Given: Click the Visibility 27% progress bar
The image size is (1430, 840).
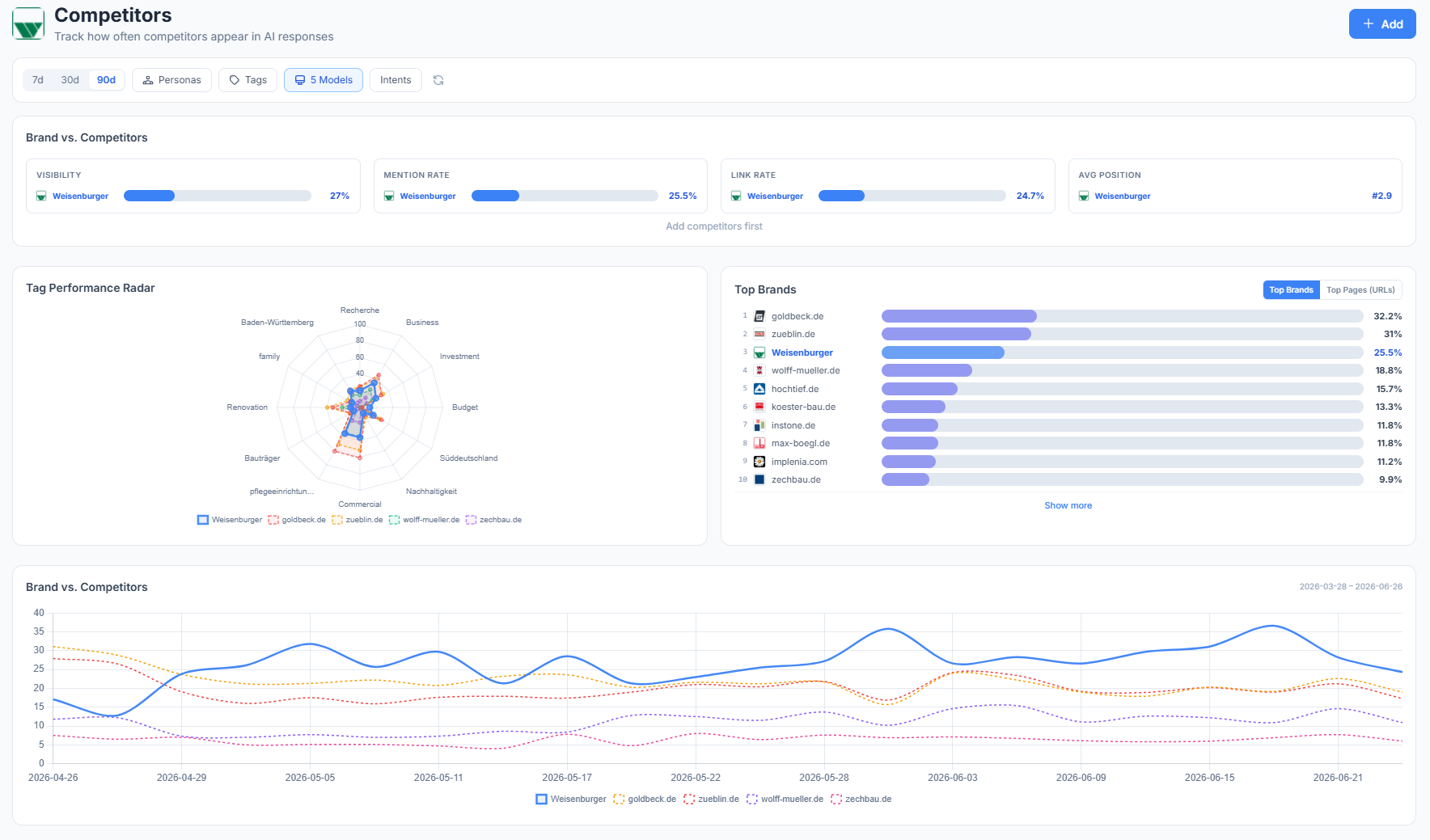Looking at the screenshot, I should click(x=218, y=196).
